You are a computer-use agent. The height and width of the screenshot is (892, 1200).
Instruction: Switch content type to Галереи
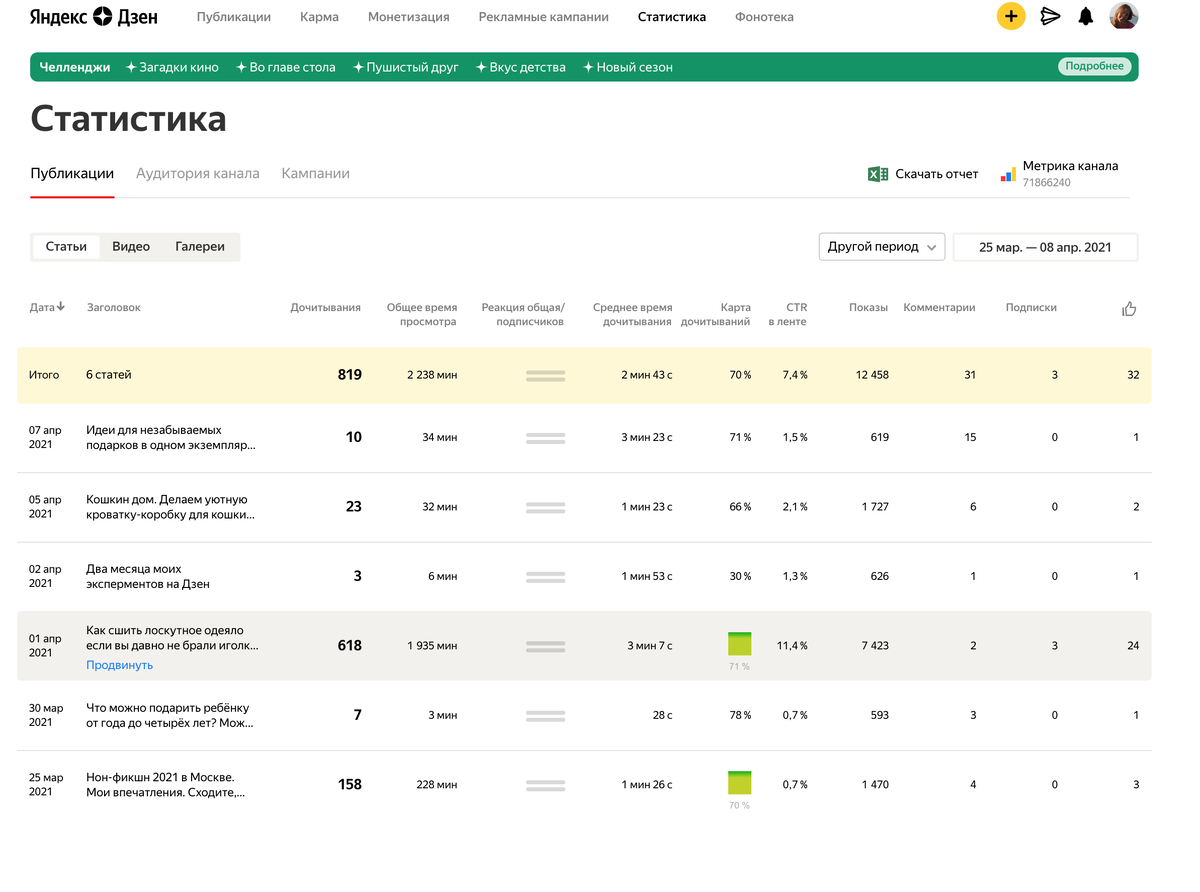pyautogui.click(x=200, y=247)
